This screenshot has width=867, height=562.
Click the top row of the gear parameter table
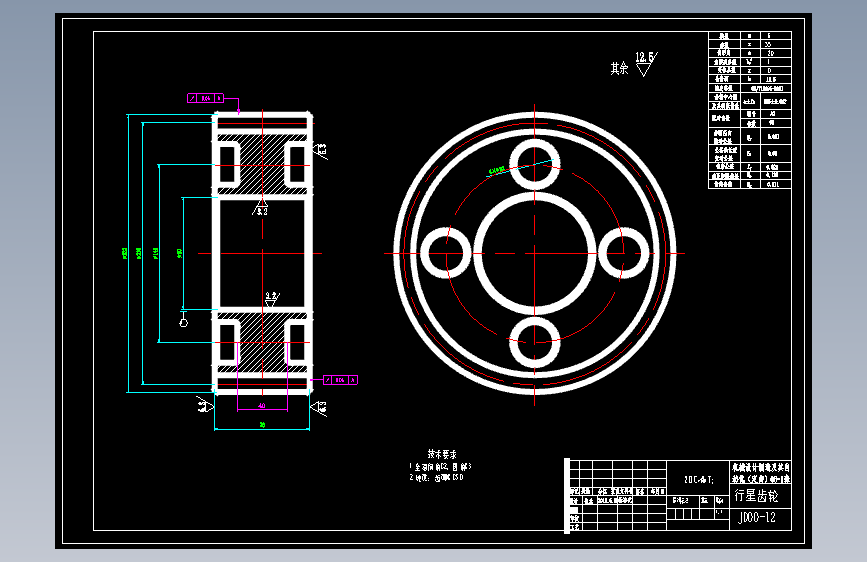coord(750,35)
